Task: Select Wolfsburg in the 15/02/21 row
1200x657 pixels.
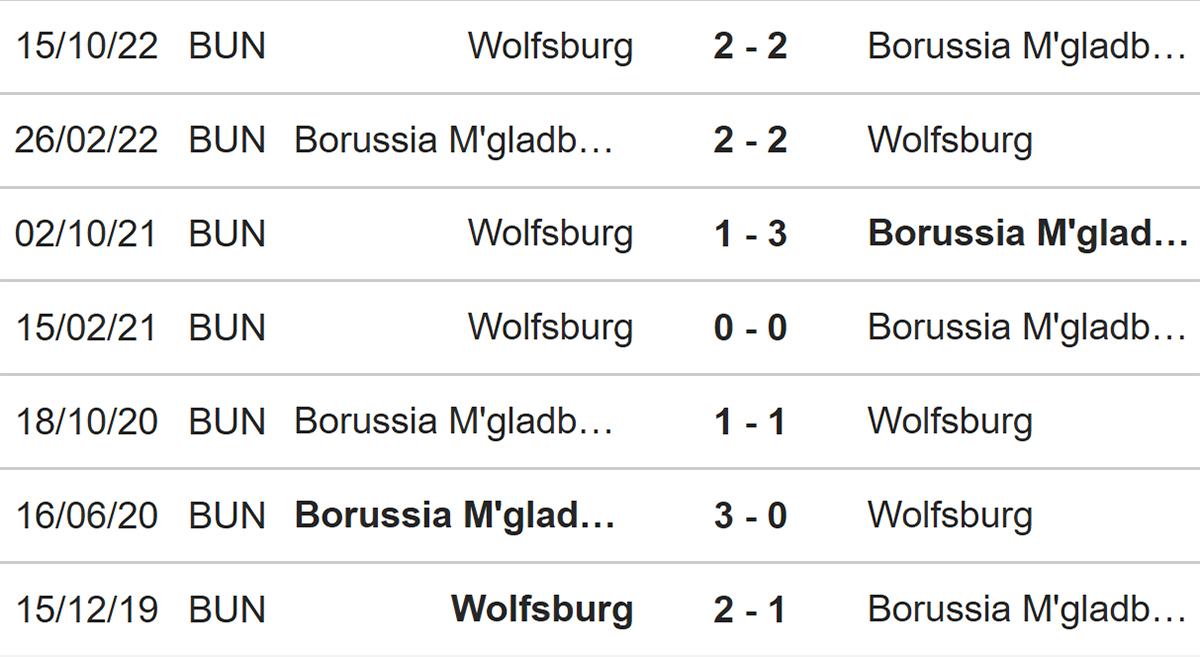Action: pyautogui.click(x=550, y=328)
